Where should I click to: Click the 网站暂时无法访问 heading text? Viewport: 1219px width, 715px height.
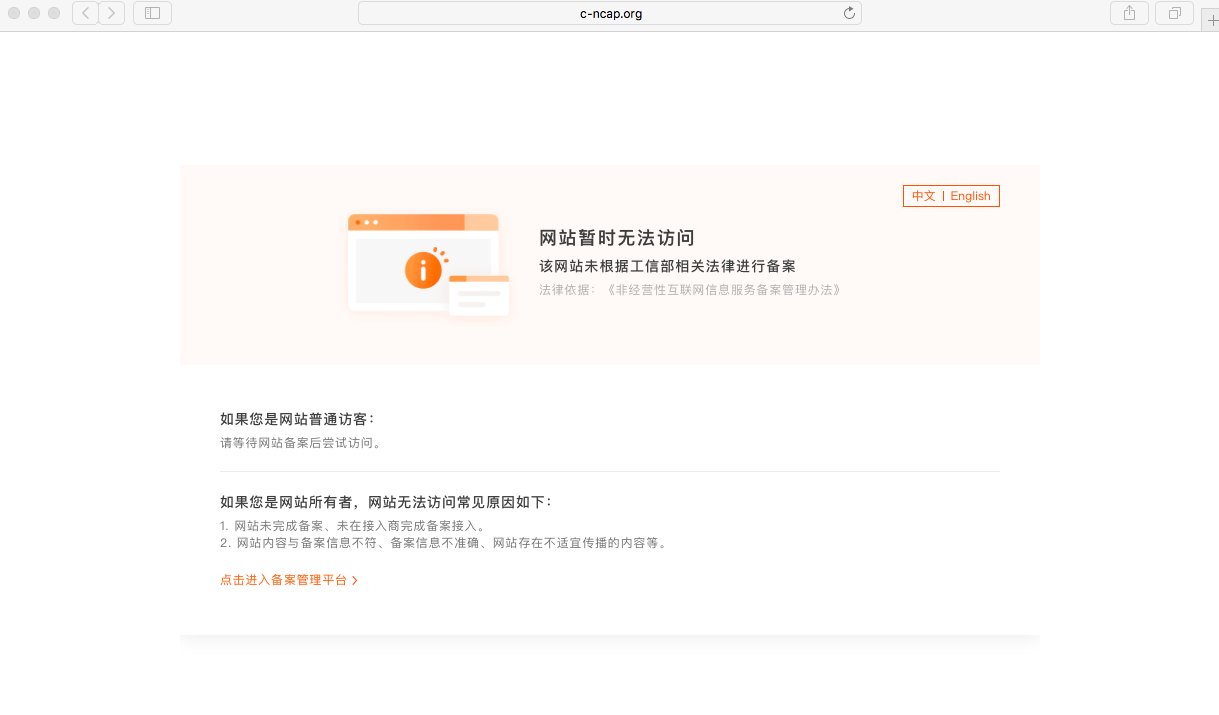point(616,237)
